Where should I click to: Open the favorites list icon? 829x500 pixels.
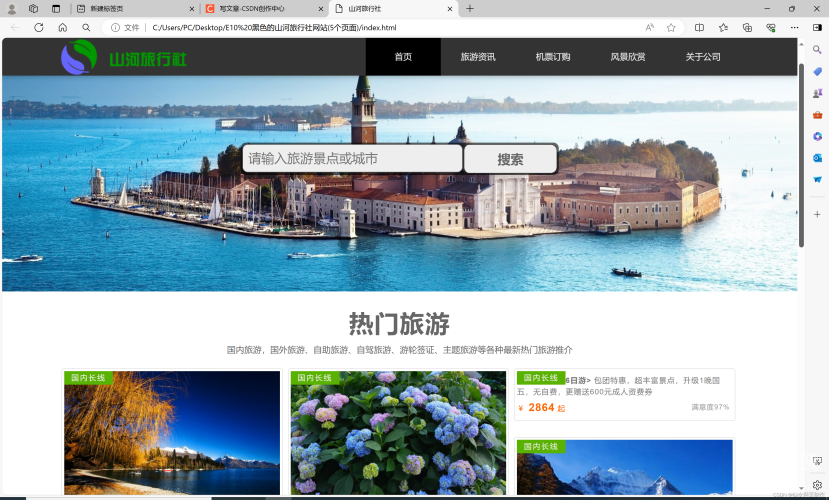coord(723,27)
